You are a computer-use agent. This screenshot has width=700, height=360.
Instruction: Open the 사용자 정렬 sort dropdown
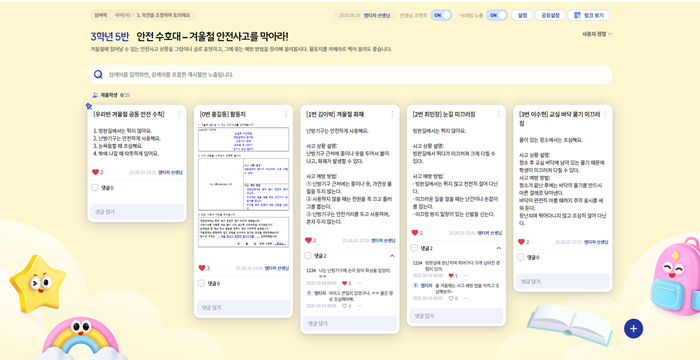click(x=597, y=34)
